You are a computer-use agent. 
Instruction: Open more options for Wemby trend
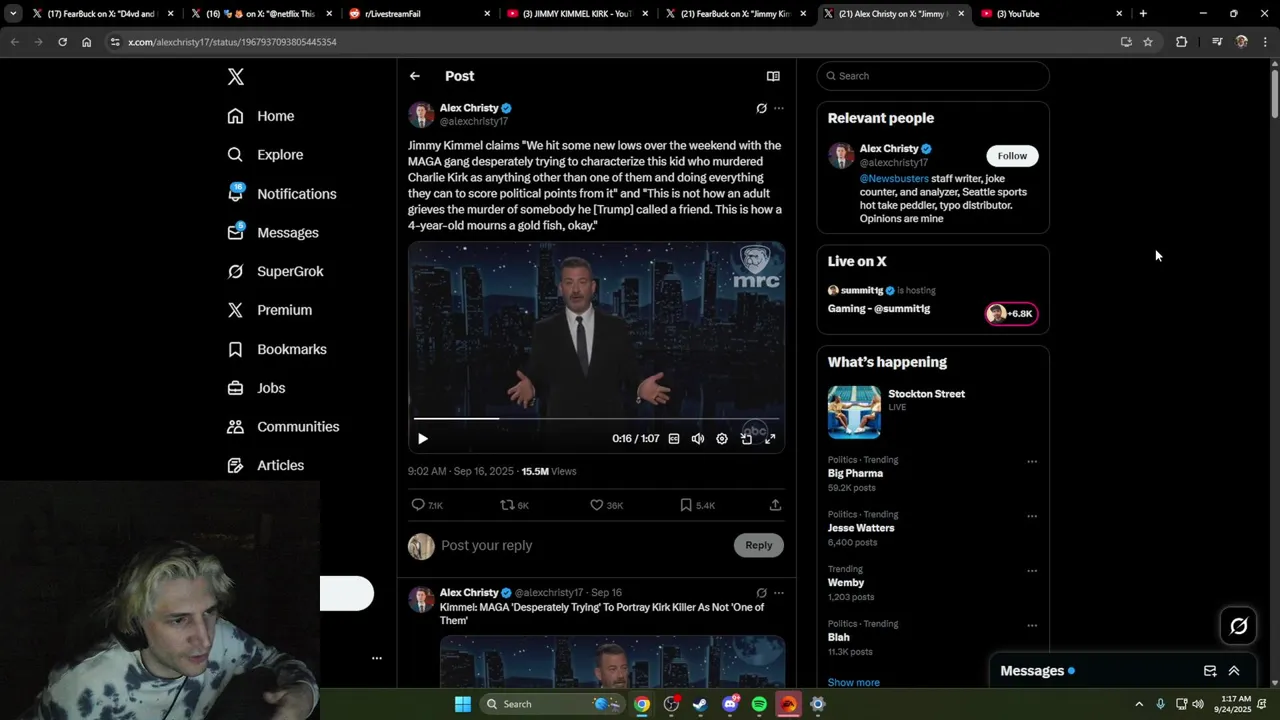(x=1032, y=571)
